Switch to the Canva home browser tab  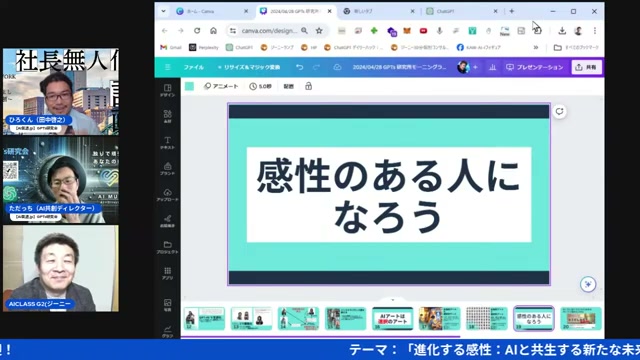coord(212,11)
